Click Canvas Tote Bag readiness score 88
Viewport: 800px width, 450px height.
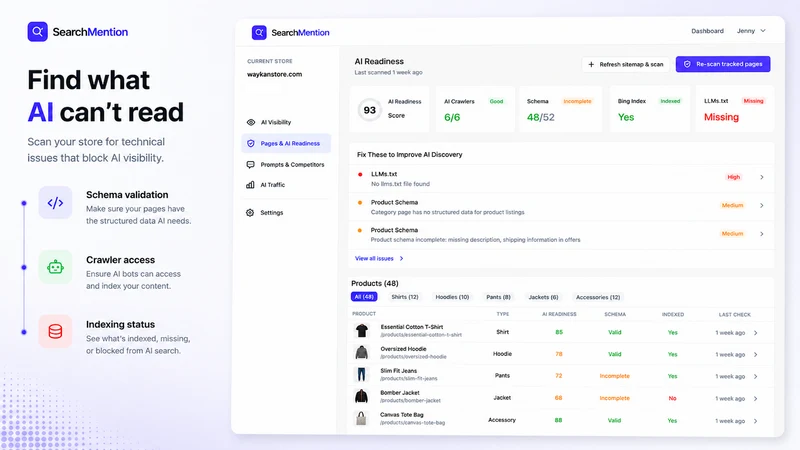point(558,420)
